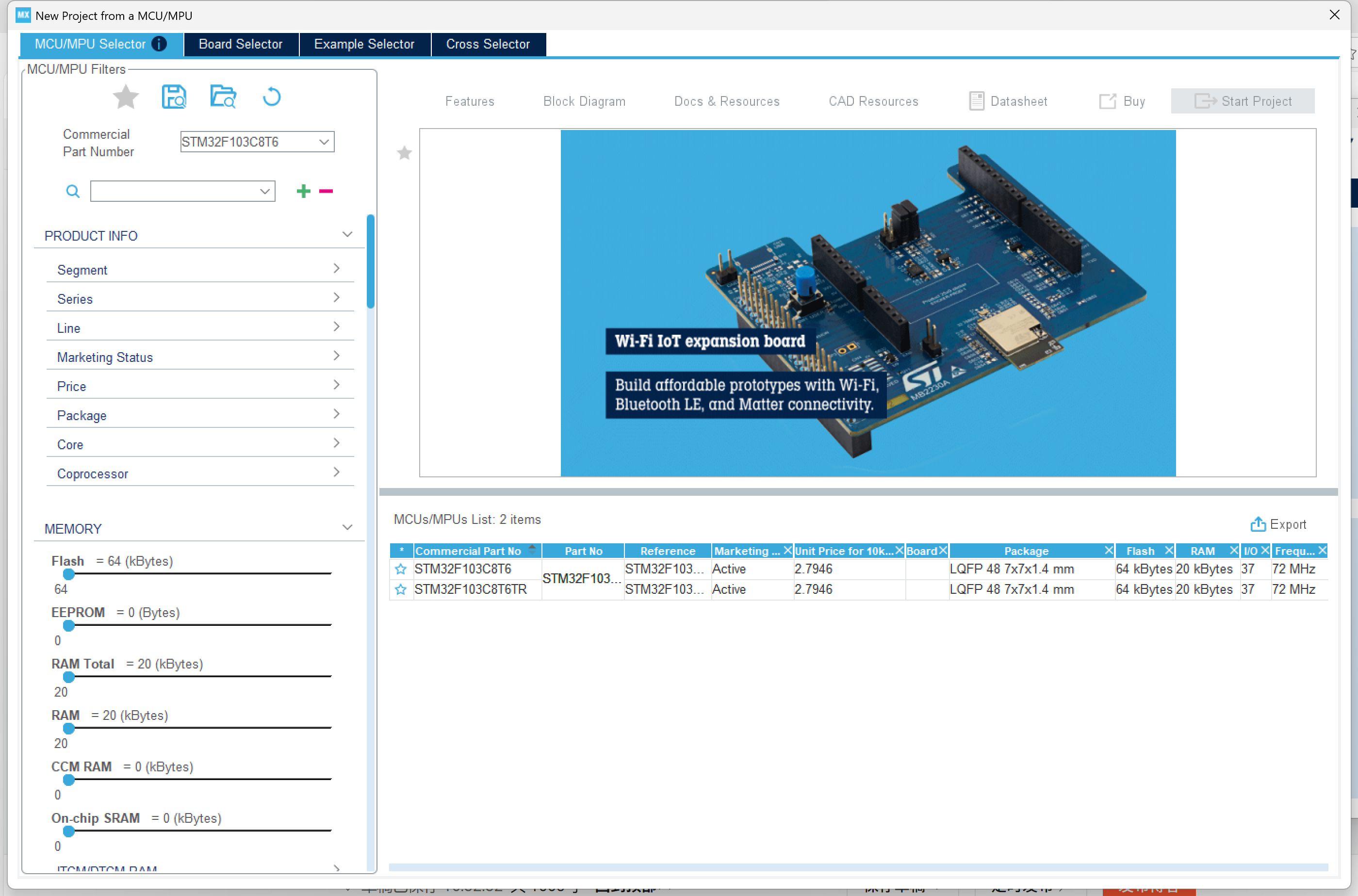Click the green plus add-filter icon
Viewport: 1358px width, 896px height.
click(x=304, y=191)
